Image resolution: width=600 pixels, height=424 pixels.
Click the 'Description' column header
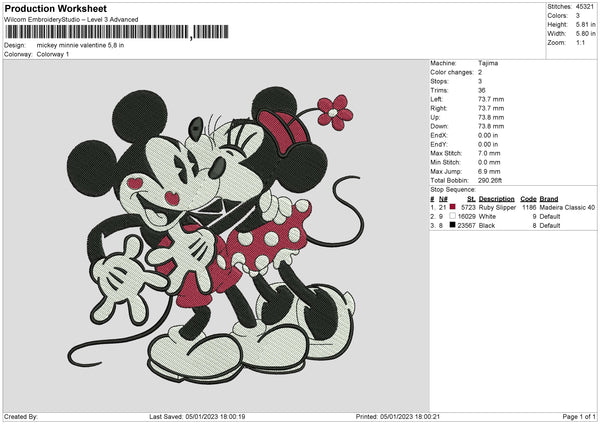click(x=496, y=199)
